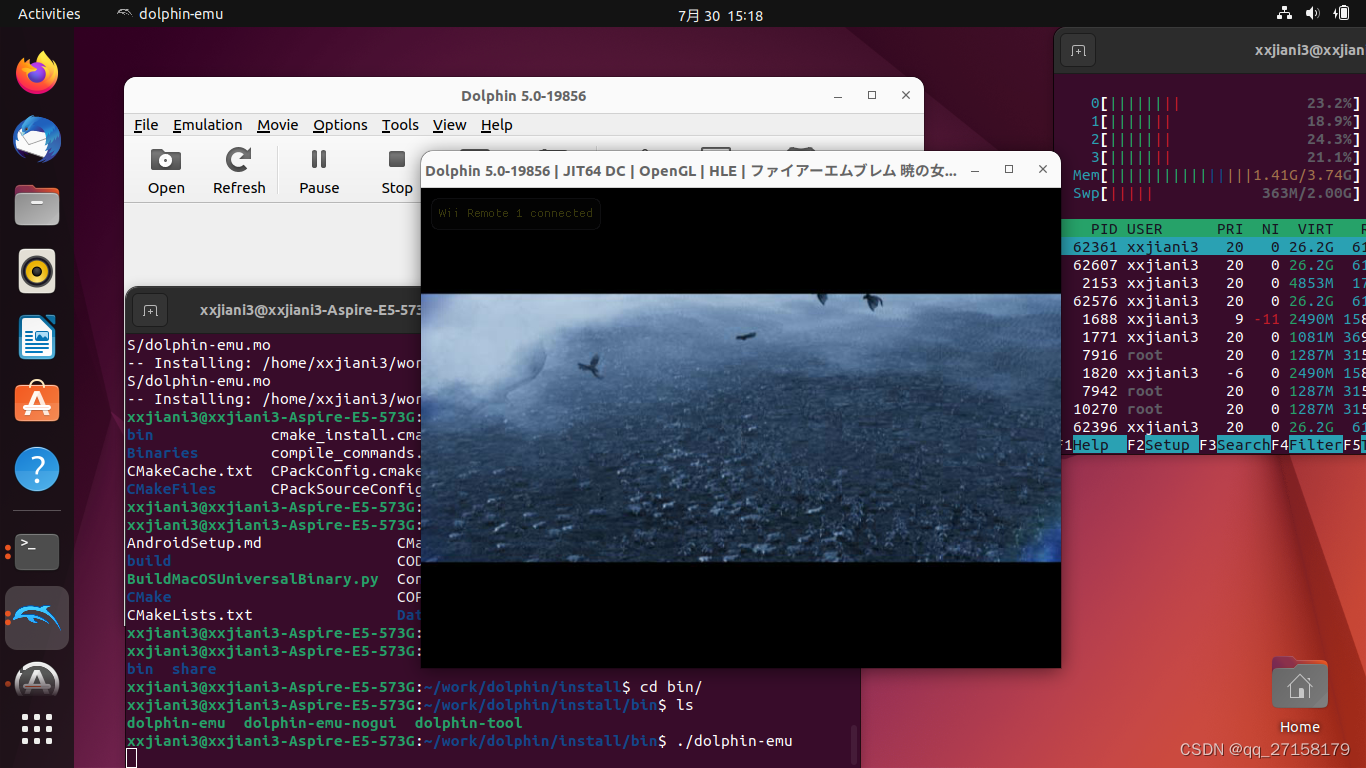Open LibreOffice Writer from the dock
Screen dimensions: 1366x768
point(37,337)
